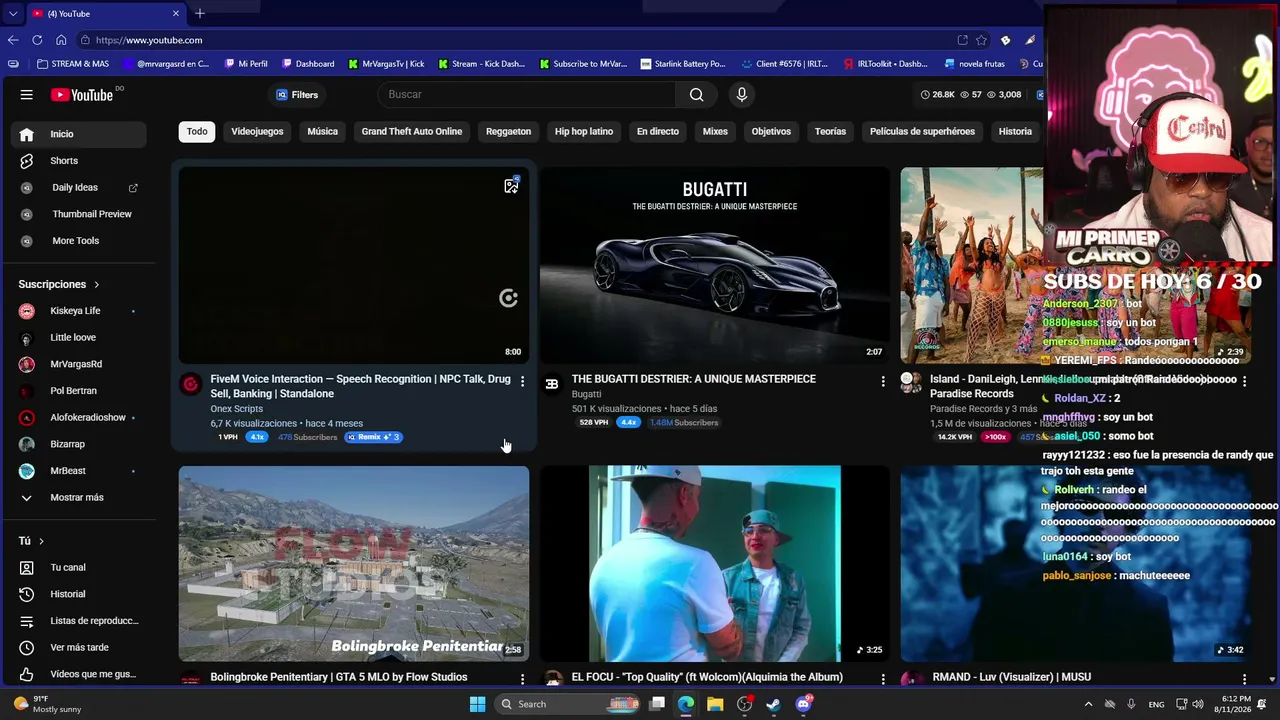Select the Videojuegos filter chip
The width and height of the screenshot is (1280, 720).
(257, 132)
